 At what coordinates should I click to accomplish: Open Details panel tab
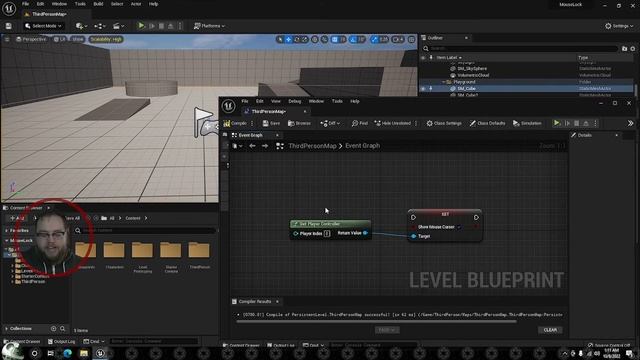[585, 135]
